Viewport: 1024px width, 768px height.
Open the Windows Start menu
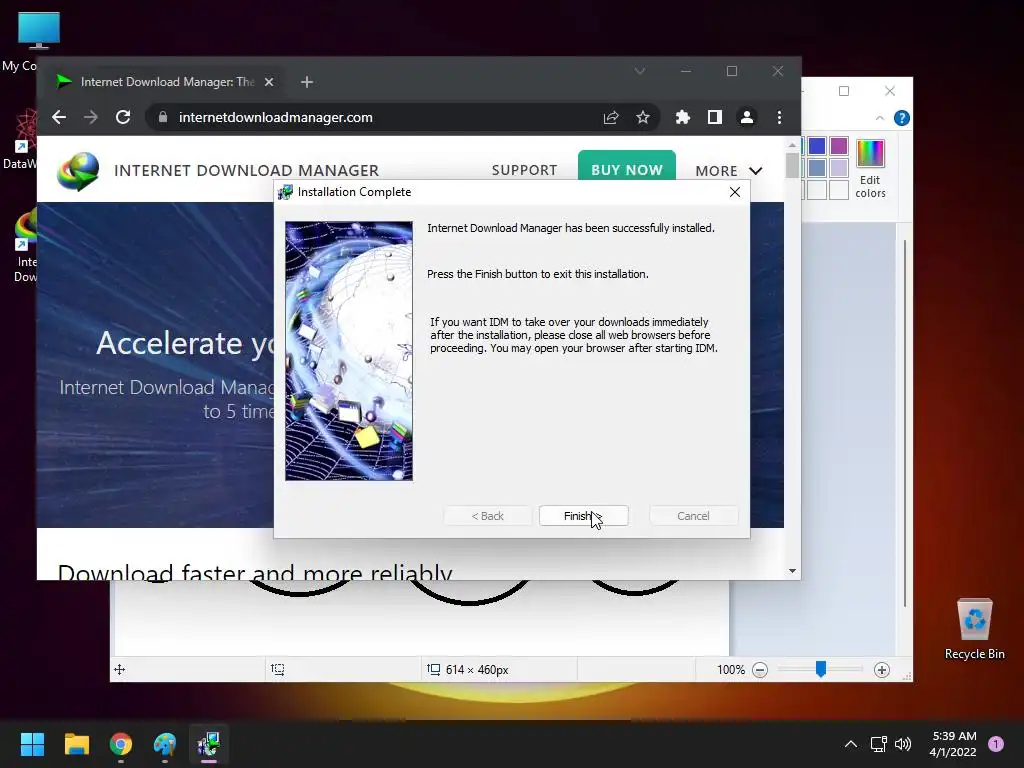point(32,744)
